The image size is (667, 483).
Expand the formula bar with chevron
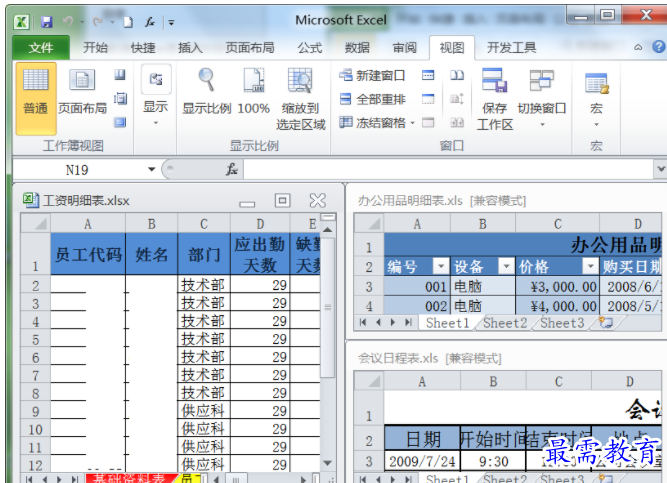click(660, 169)
